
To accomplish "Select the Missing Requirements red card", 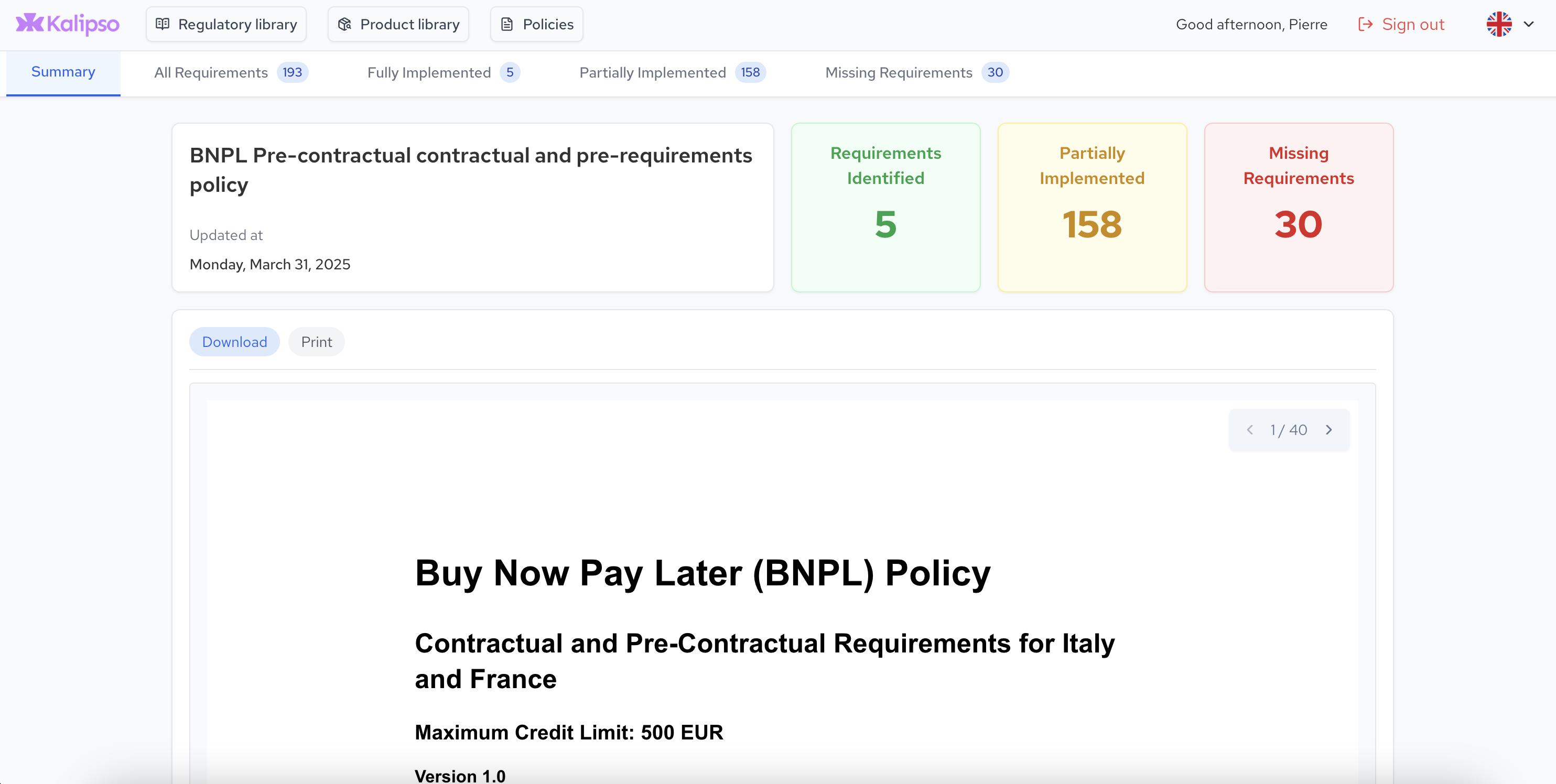I will tap(1298, 208).
